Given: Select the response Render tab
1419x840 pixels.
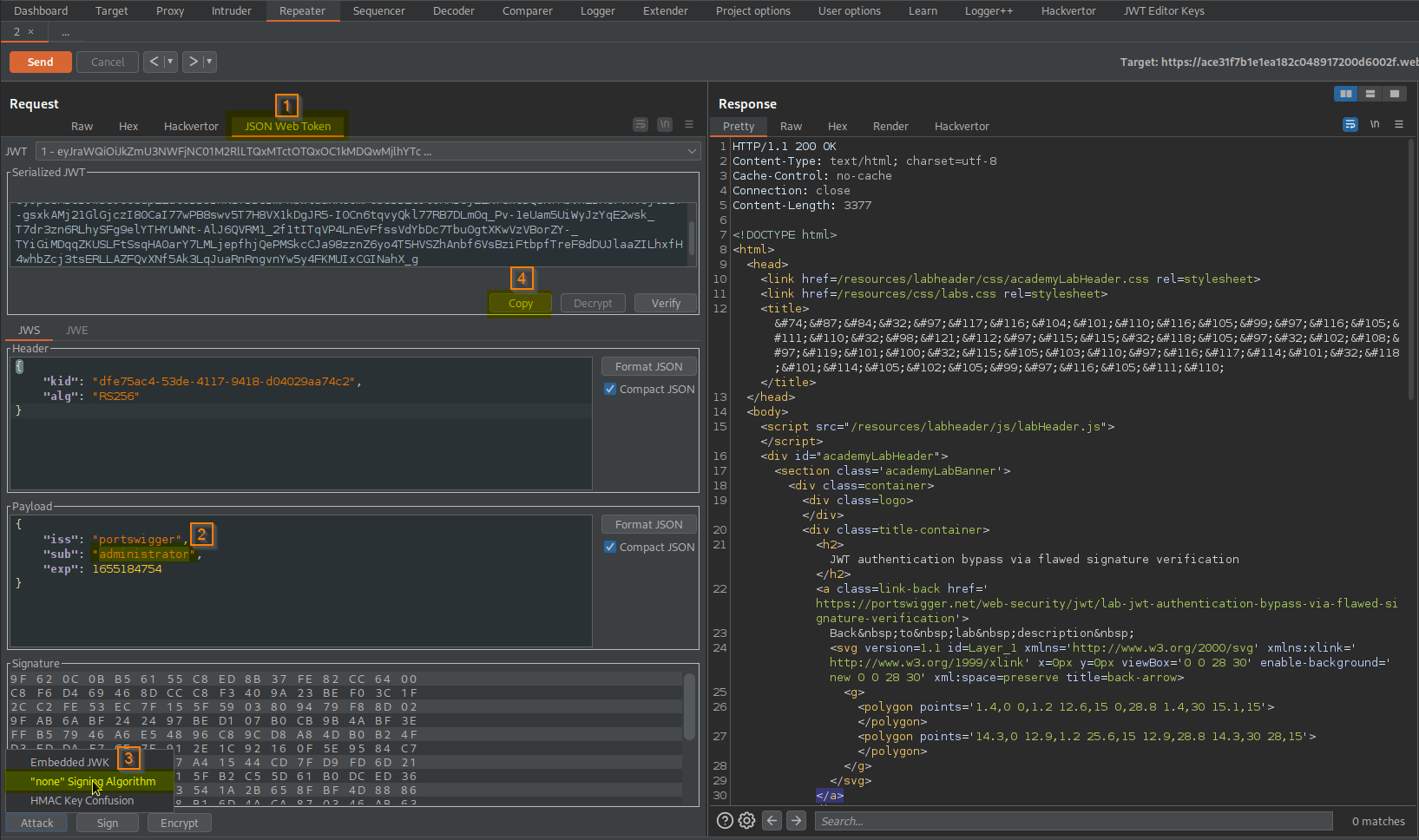Looking at the screenshot, I should pyautogui.click(x=890, y=126).
